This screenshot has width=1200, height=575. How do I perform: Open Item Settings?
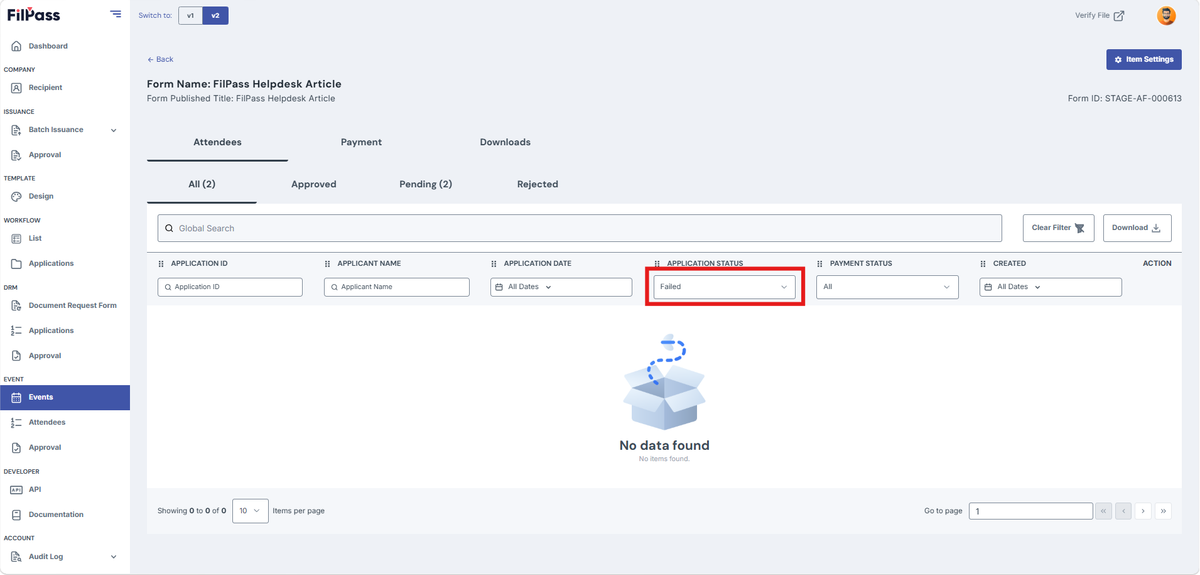tap(1144, 60)
